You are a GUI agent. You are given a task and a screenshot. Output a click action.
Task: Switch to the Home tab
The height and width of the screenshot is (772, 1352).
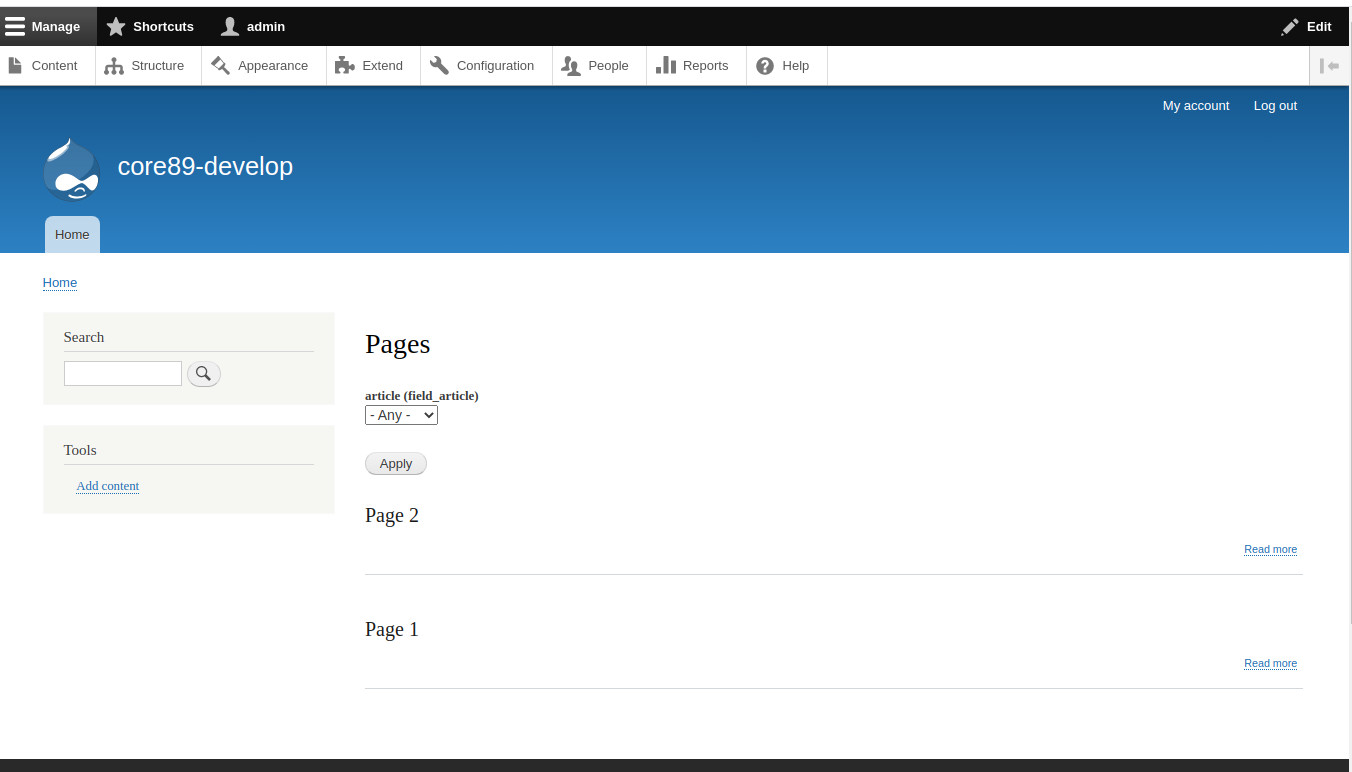click(x=71, y=234)
